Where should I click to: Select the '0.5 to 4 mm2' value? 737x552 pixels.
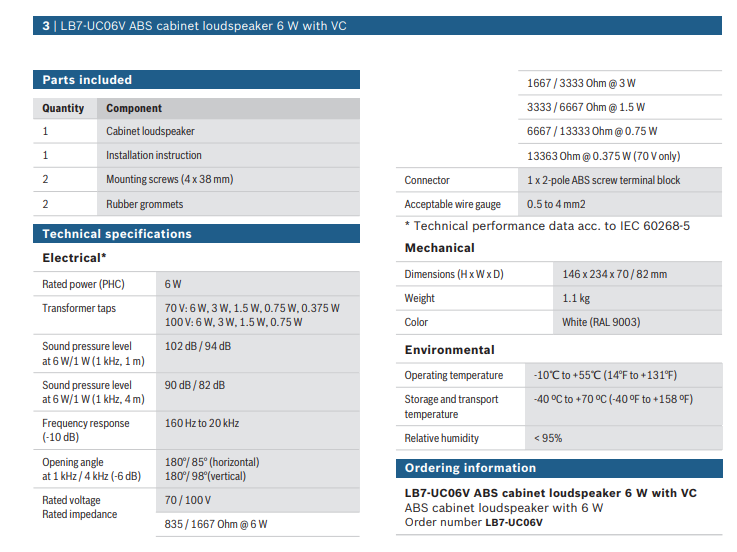pos(556,204)
